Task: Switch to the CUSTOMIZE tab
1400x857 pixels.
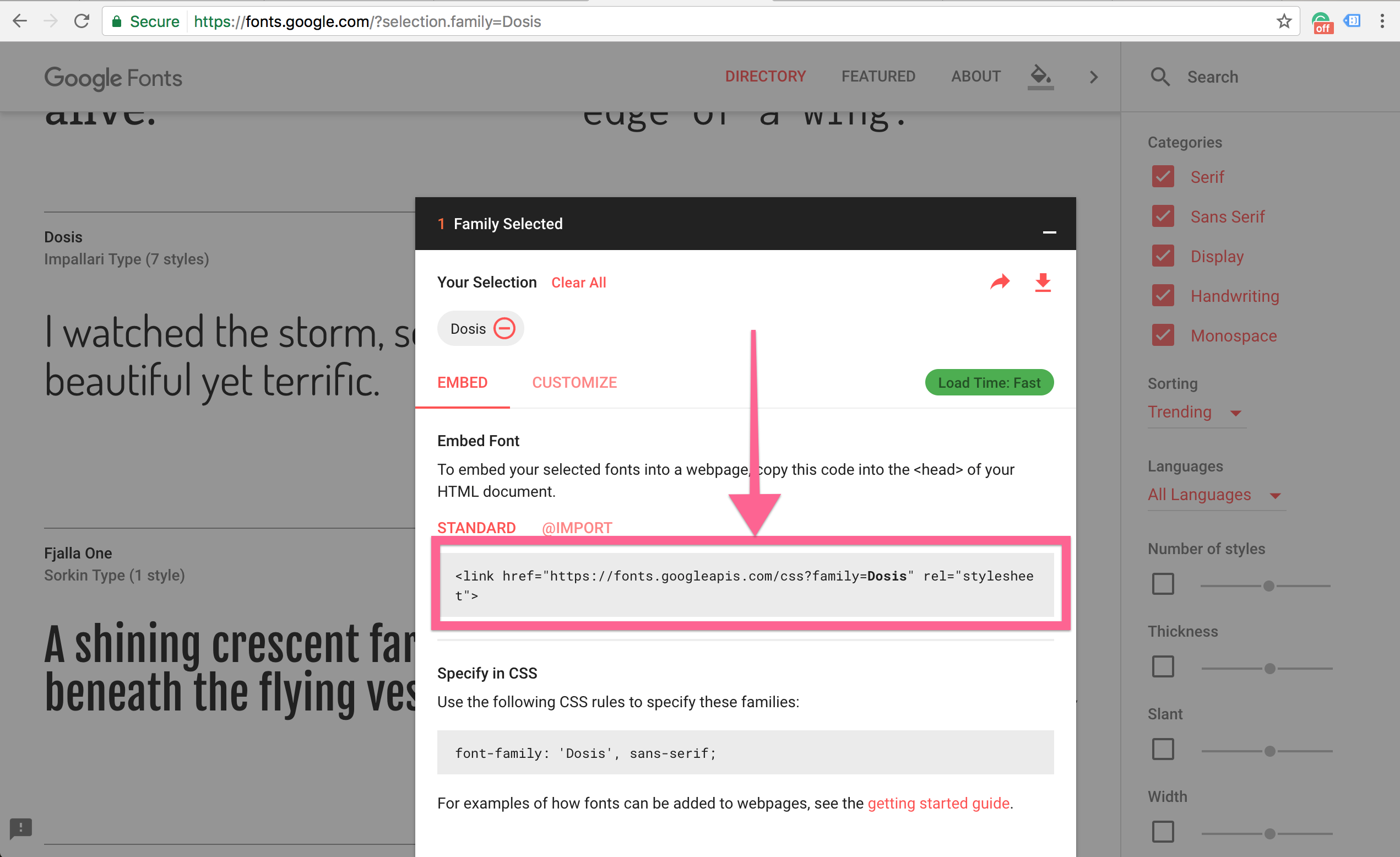Action: (x=574, y=382)
